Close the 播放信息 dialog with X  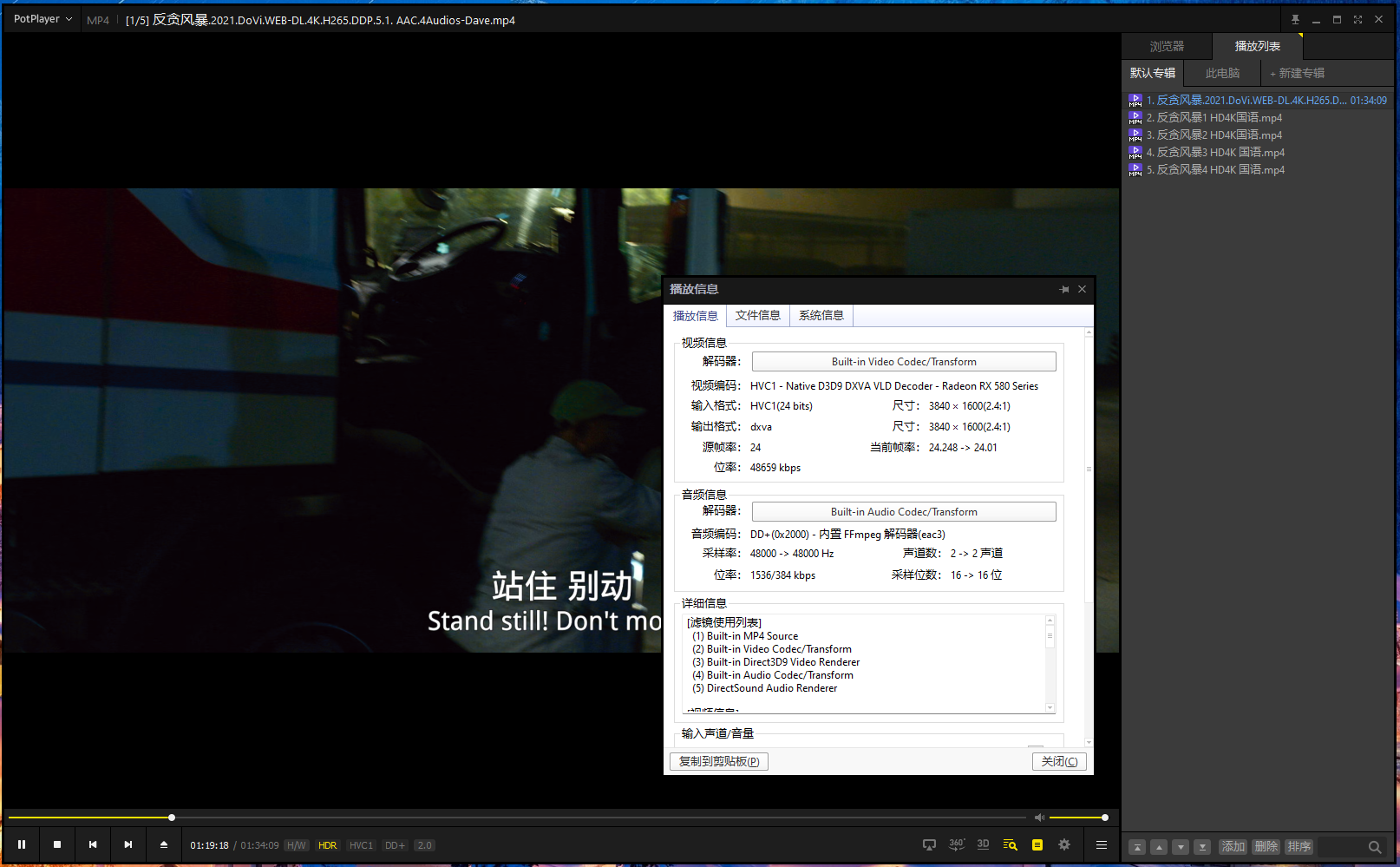pos(1083,289)
